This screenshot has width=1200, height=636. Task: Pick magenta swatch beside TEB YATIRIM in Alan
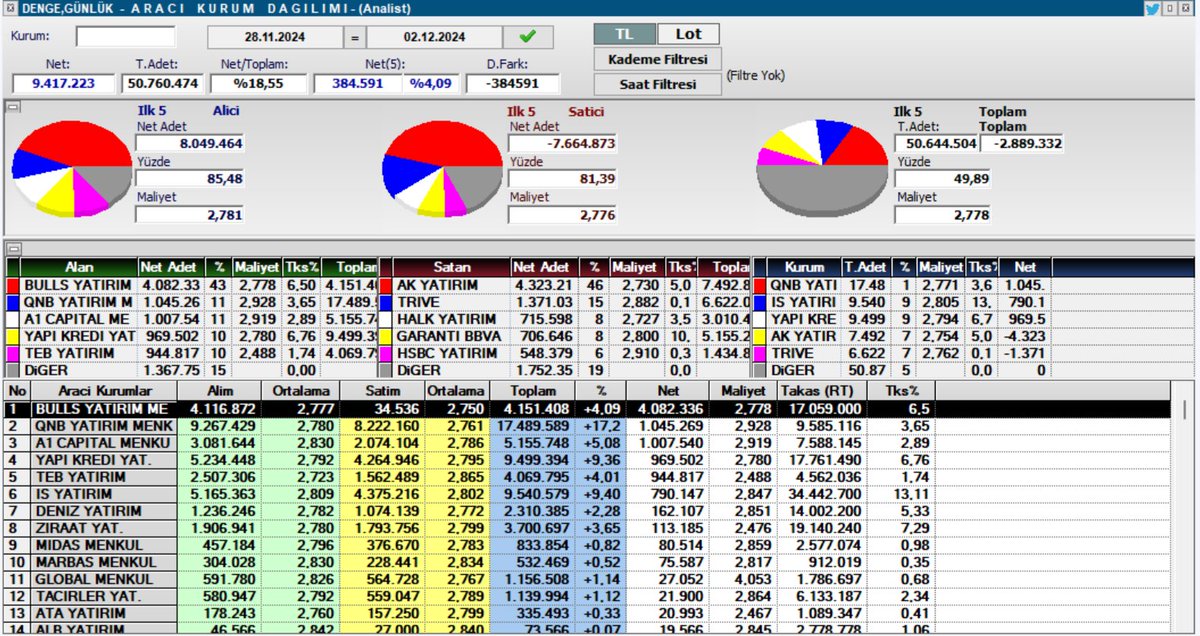pos(12,353)
